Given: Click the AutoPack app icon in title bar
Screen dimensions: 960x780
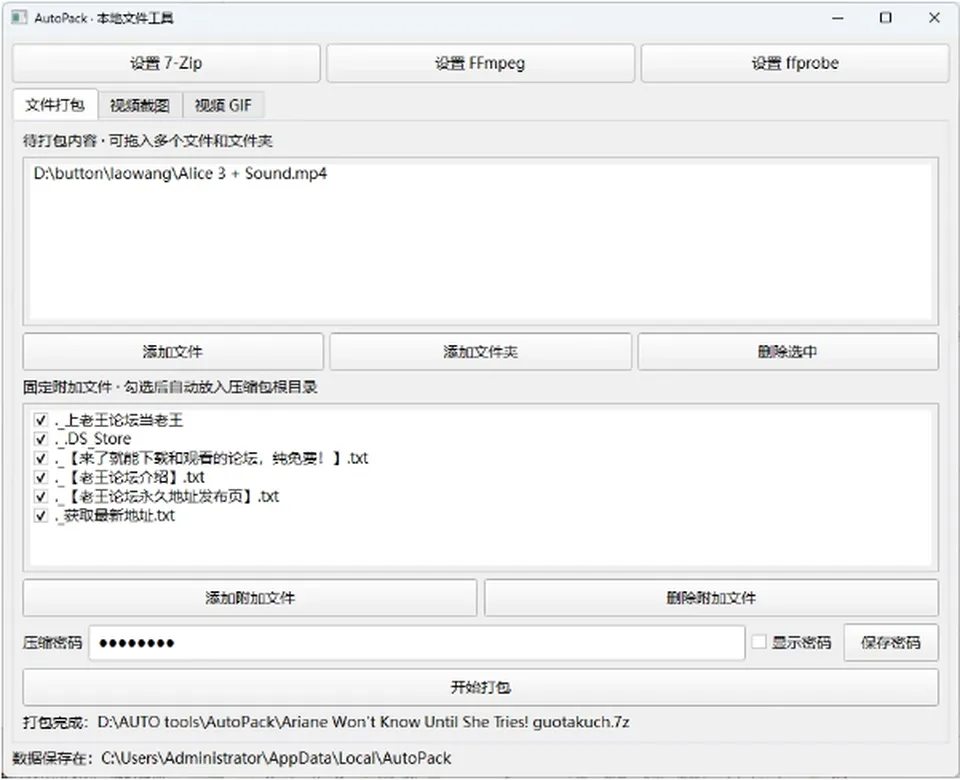Looking at the screenshot, I should pos(19,18).
